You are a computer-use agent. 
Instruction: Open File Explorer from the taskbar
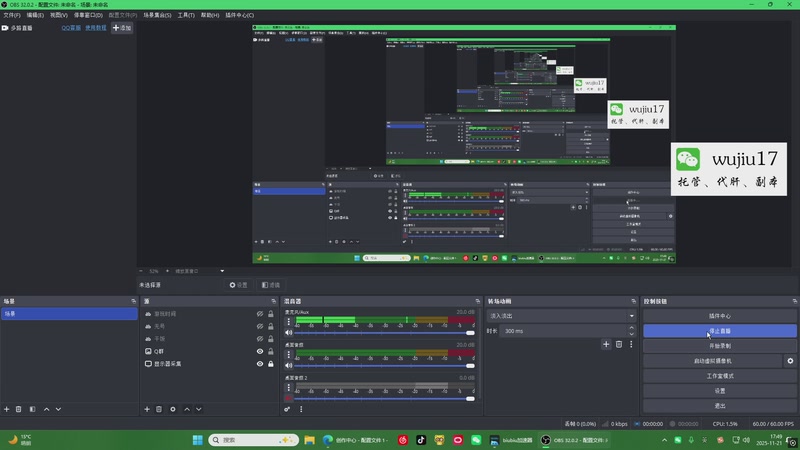309,440
